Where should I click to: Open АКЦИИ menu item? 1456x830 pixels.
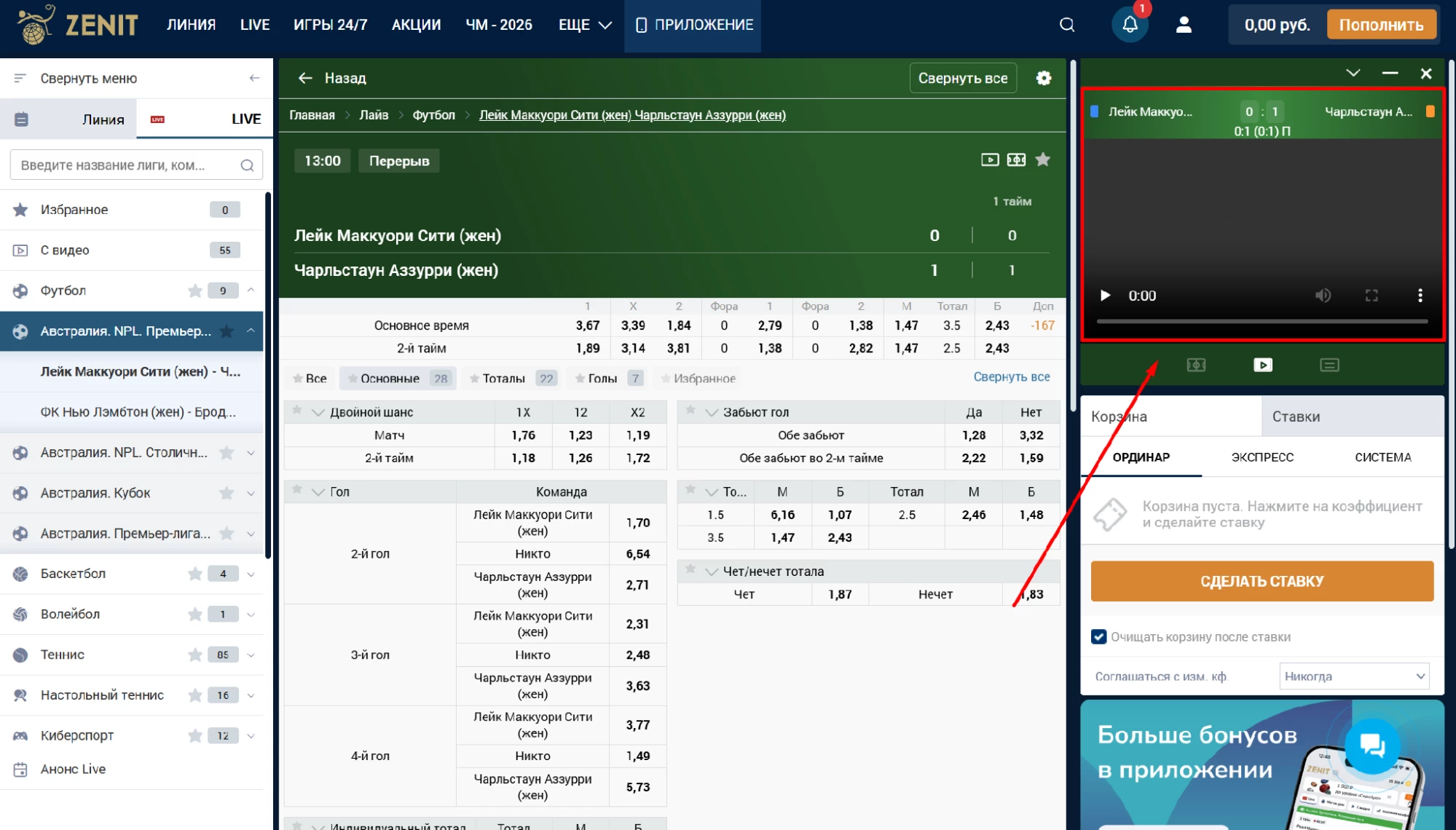point(417,25)
